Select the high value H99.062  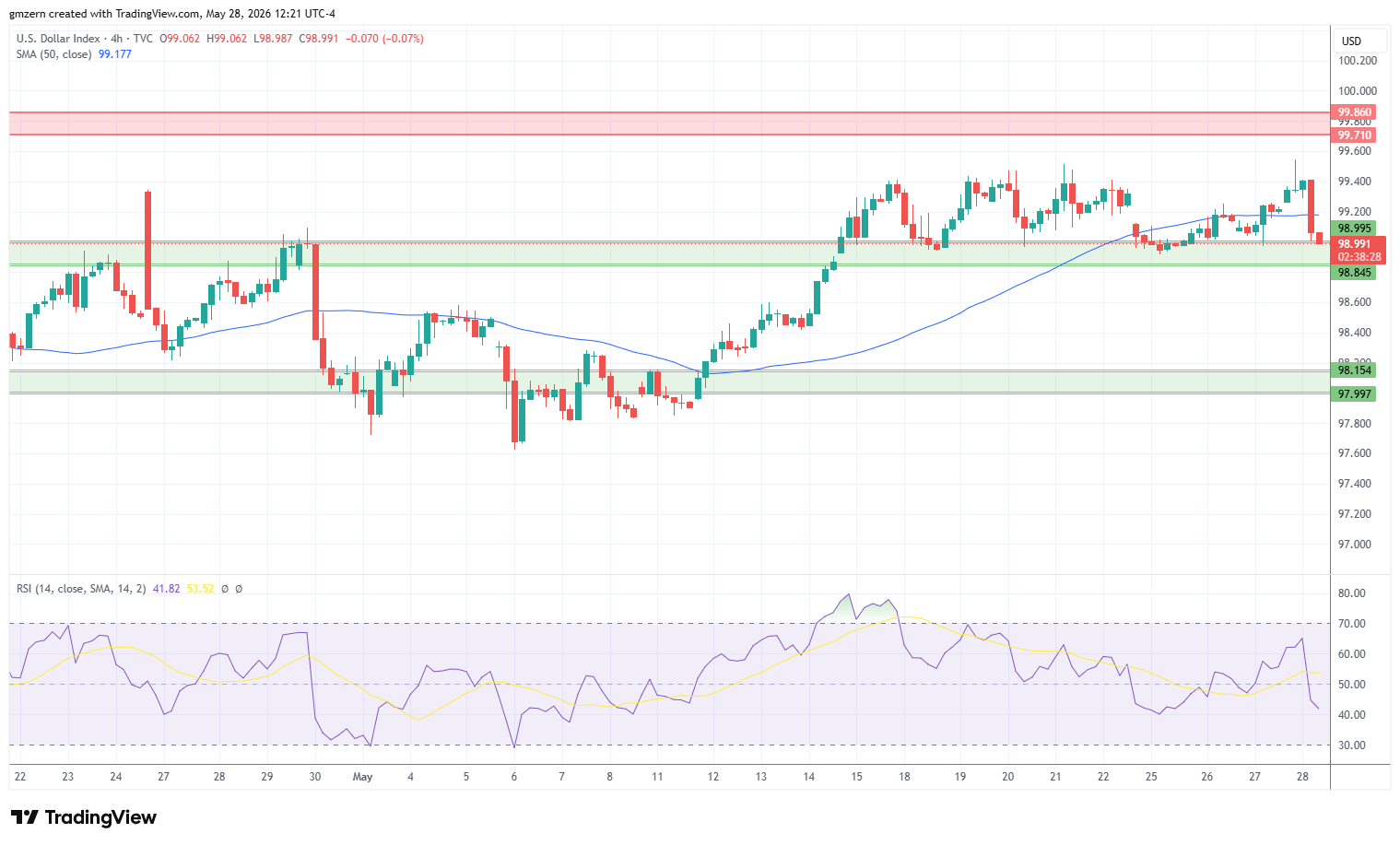(x=227, y=39)
